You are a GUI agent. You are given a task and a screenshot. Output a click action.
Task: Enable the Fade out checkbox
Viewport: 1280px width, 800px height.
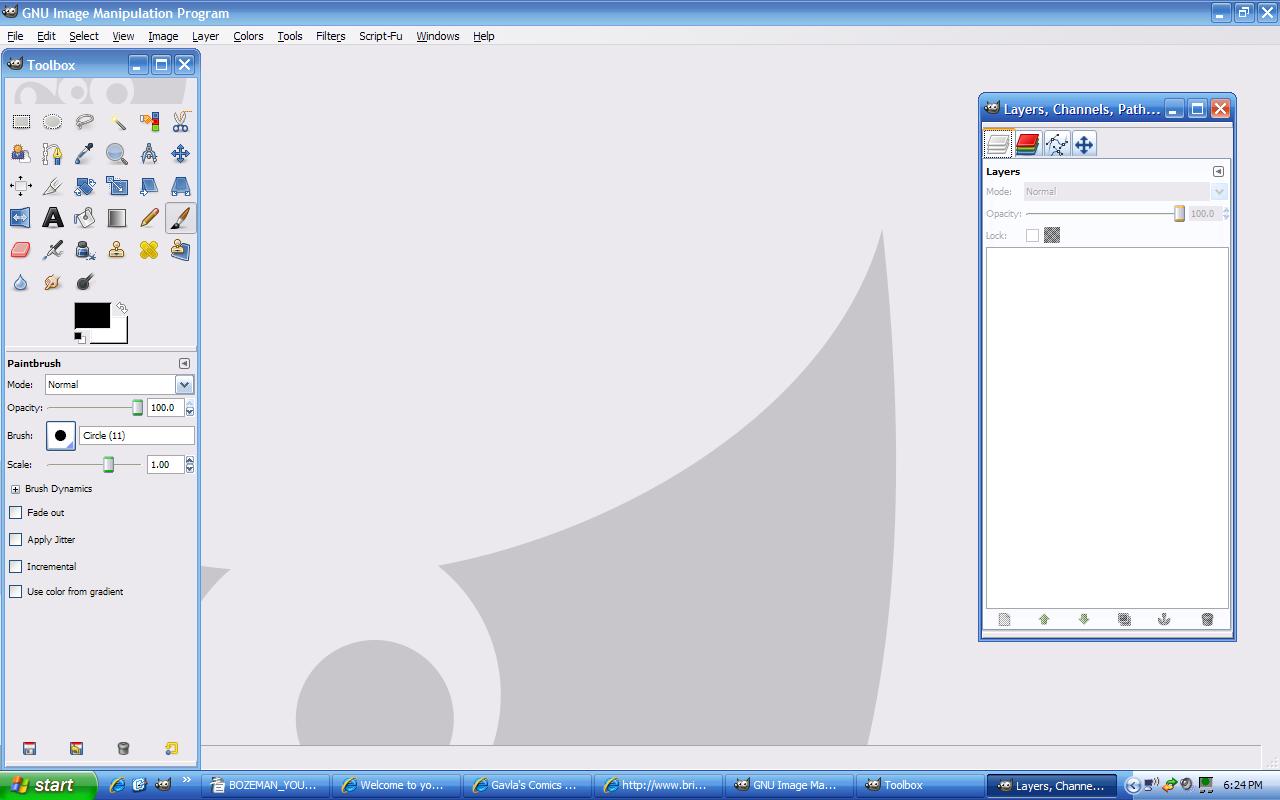pyautogui.click(x=15, y=513)
